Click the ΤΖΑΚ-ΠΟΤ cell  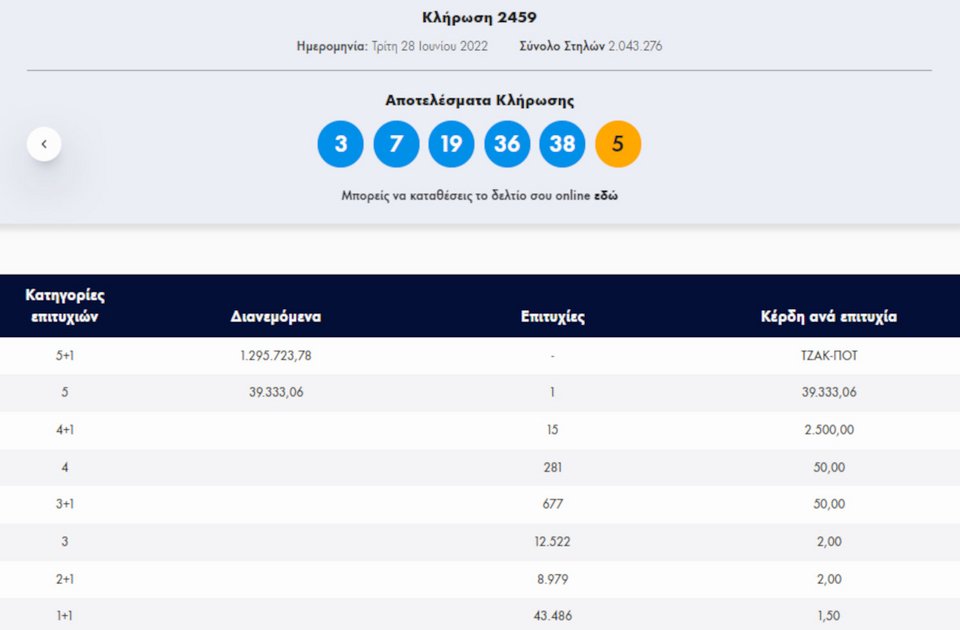(x=829, y=356)
